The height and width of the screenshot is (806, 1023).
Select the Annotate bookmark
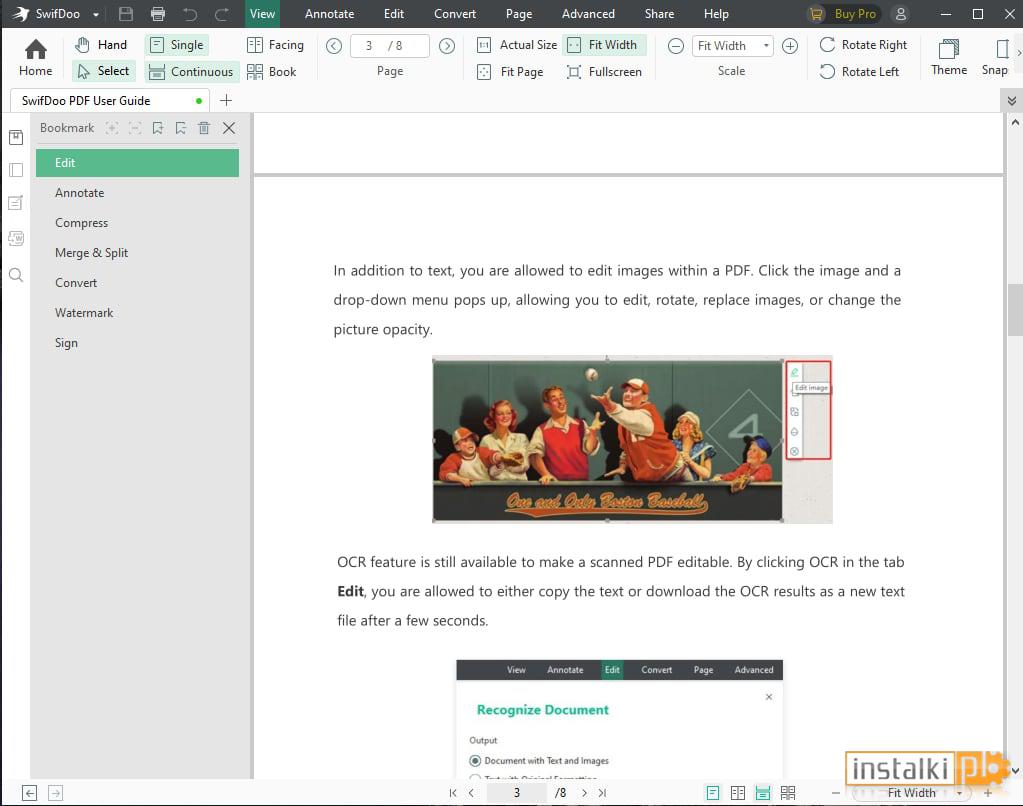137,193
